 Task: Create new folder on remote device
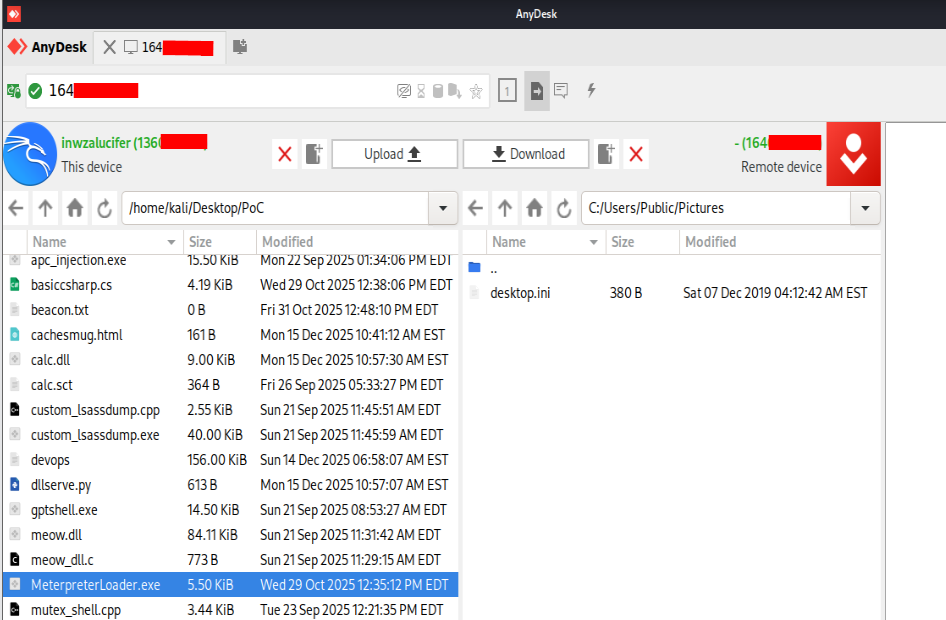(x=606, y=154)
